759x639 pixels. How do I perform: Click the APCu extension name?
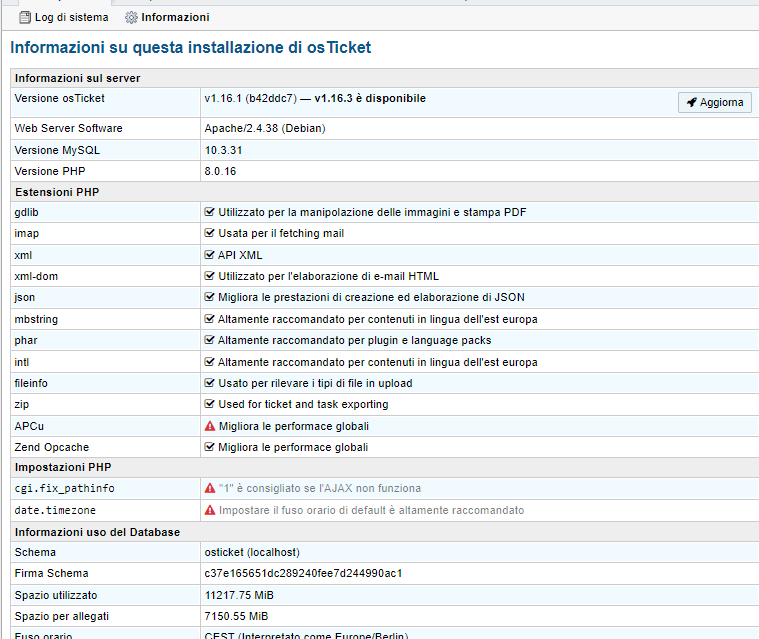pyautogui.click(x=29, y=426)
